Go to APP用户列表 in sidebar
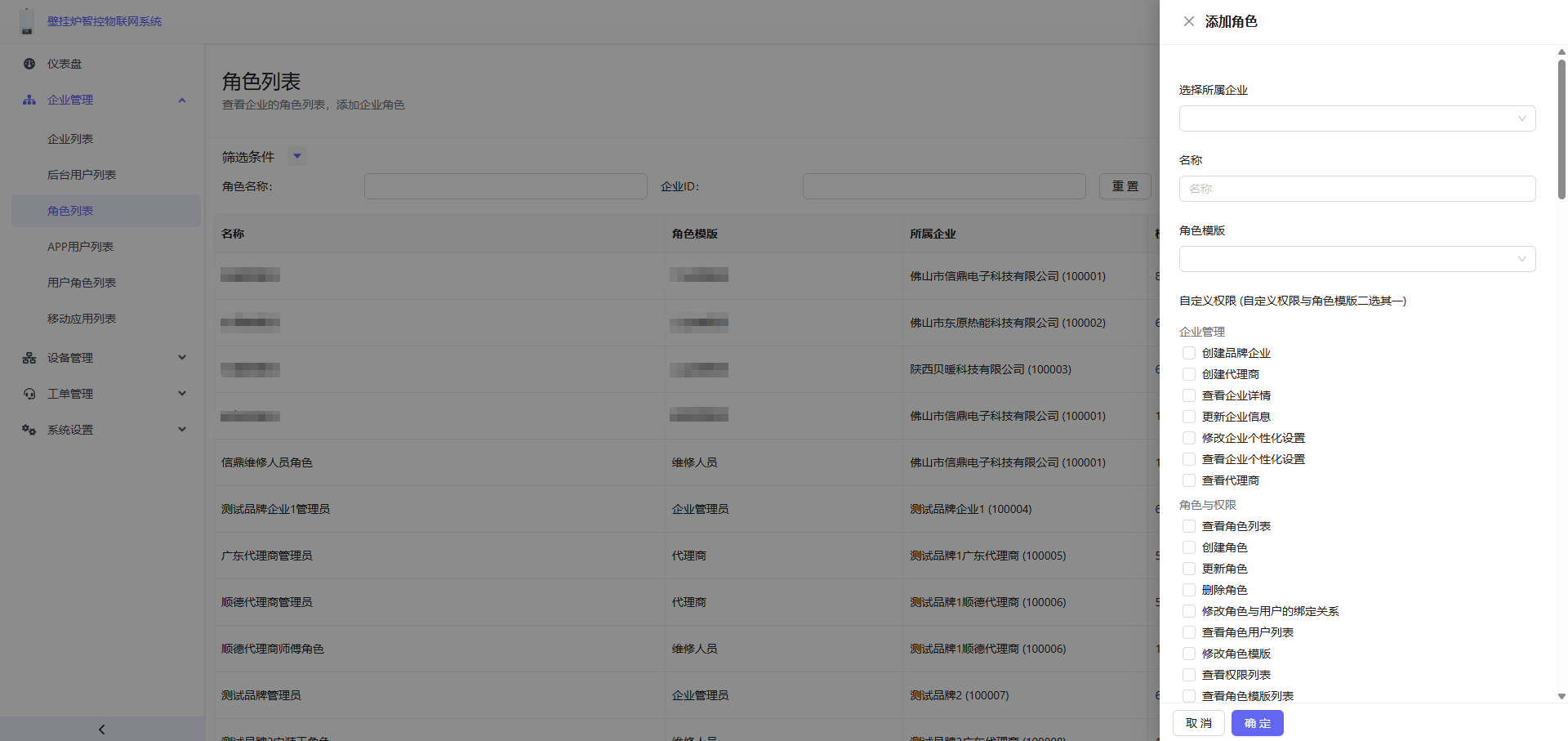 click(x=80, y=247)
